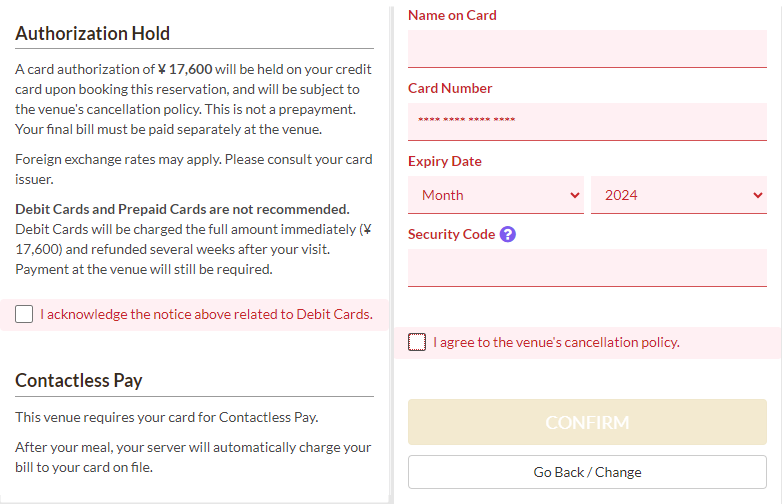
Task: Click the chevron arrow on Month selector
Action: [x=575, y=195]
